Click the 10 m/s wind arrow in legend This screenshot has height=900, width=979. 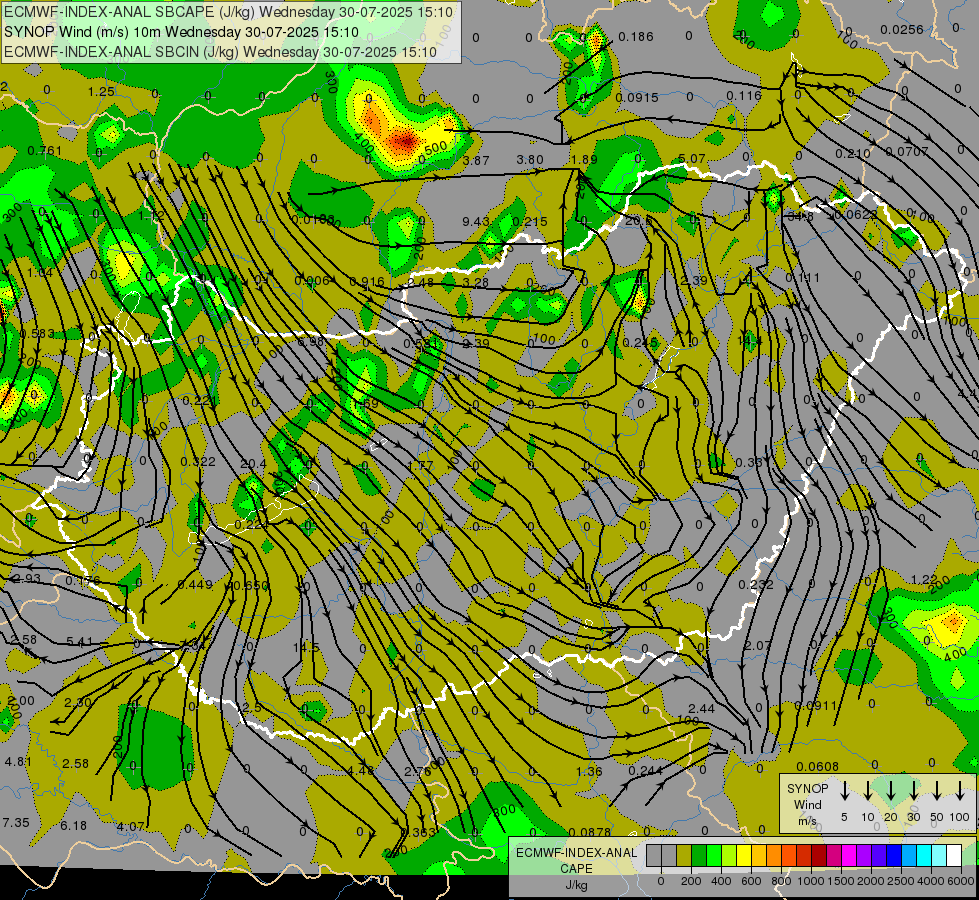pyautogui.click(x=867, y=790)
